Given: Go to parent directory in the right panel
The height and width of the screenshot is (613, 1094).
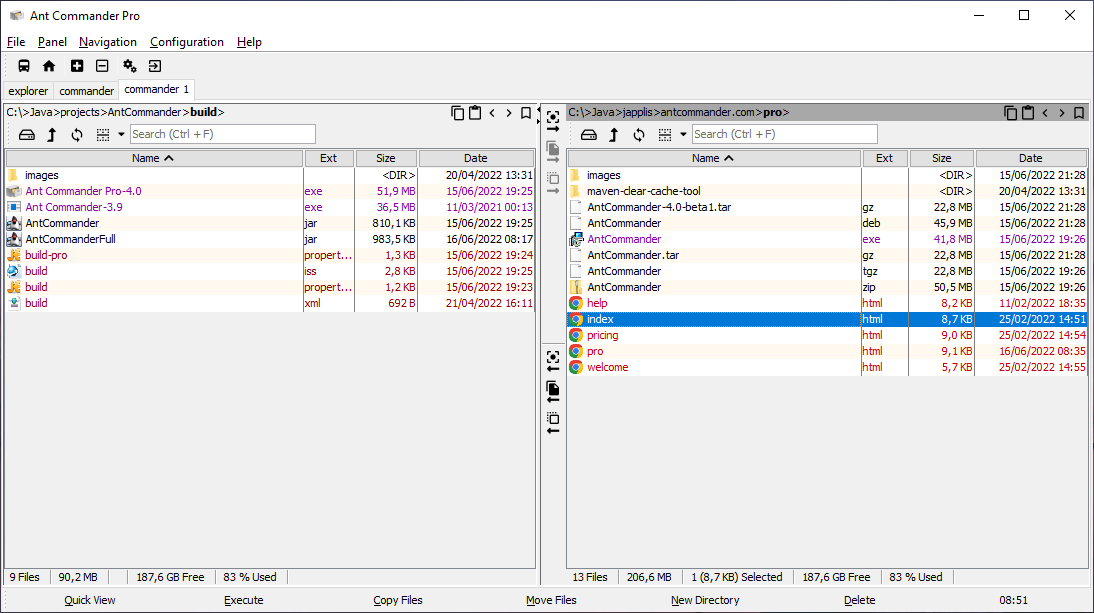Looking at the screenshot, I should pos(614,135).
